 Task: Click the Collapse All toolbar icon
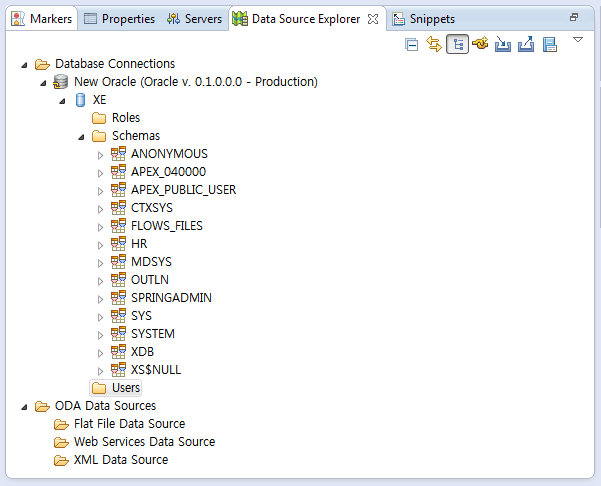pyautogui.click(x=412, y=45)
